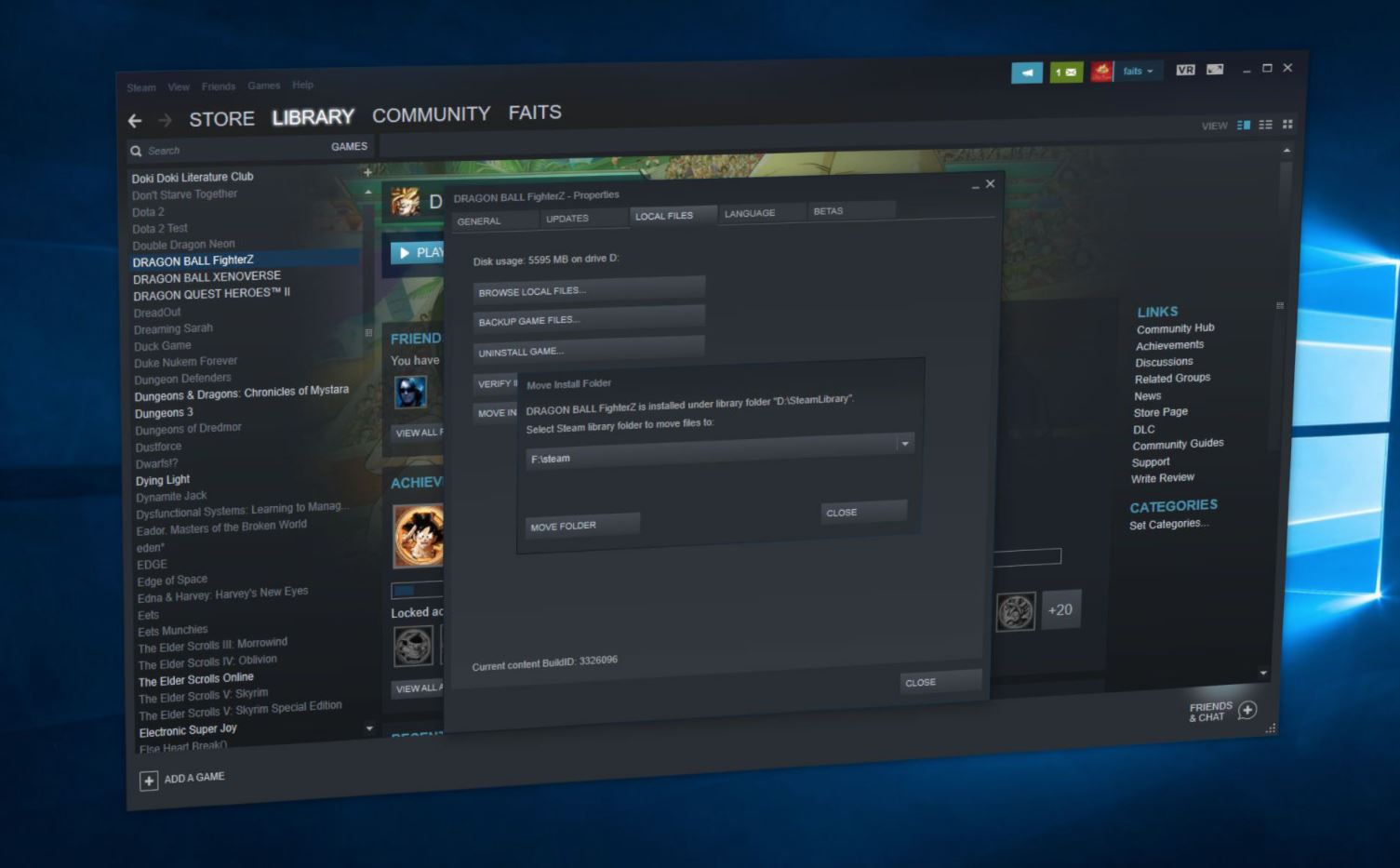
Task: Click BROWSE LOCAL FILES button
Action: 589,289
